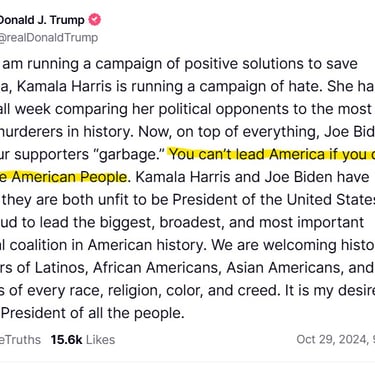View the ReTruths count for this post
The height and width of the screenshot is (366, 375).
pyautogui.click(x=20, y=340)
